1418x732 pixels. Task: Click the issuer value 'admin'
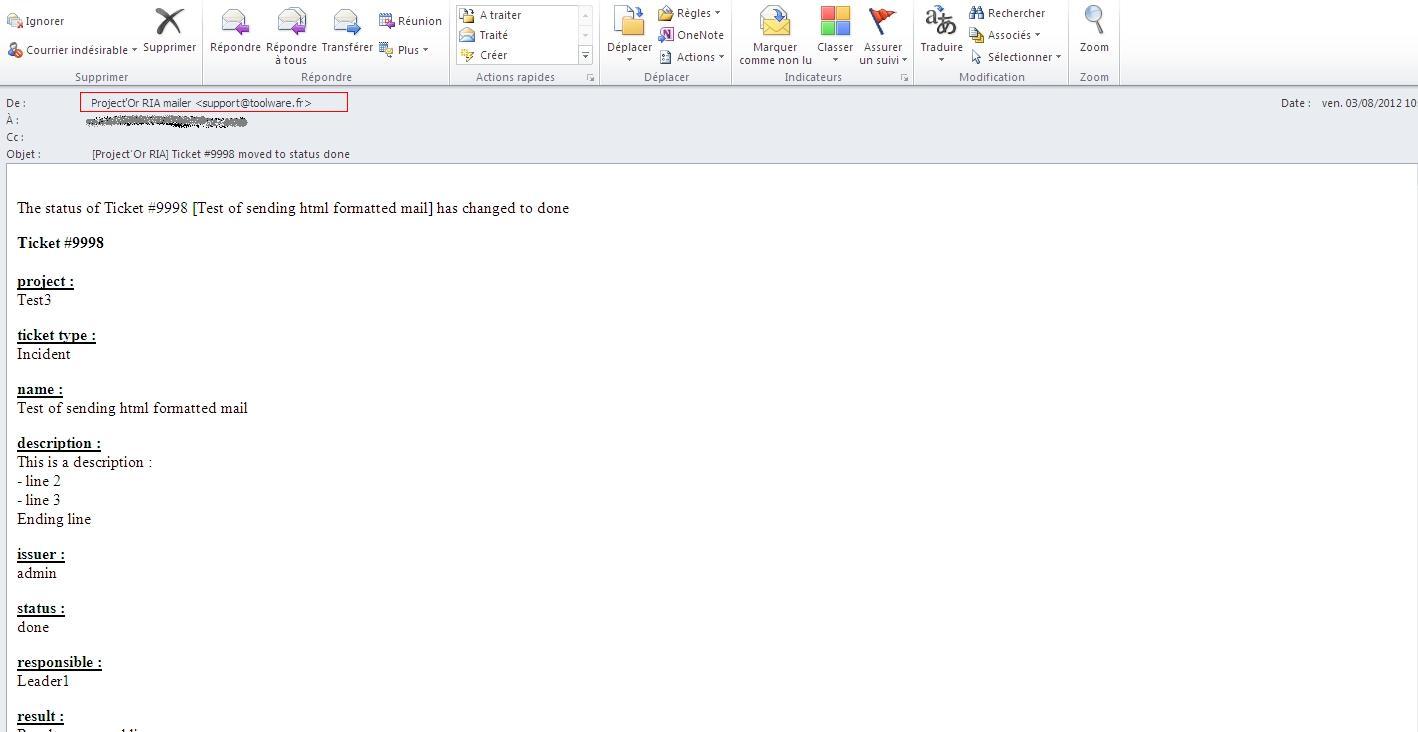(x=37, y=573)
